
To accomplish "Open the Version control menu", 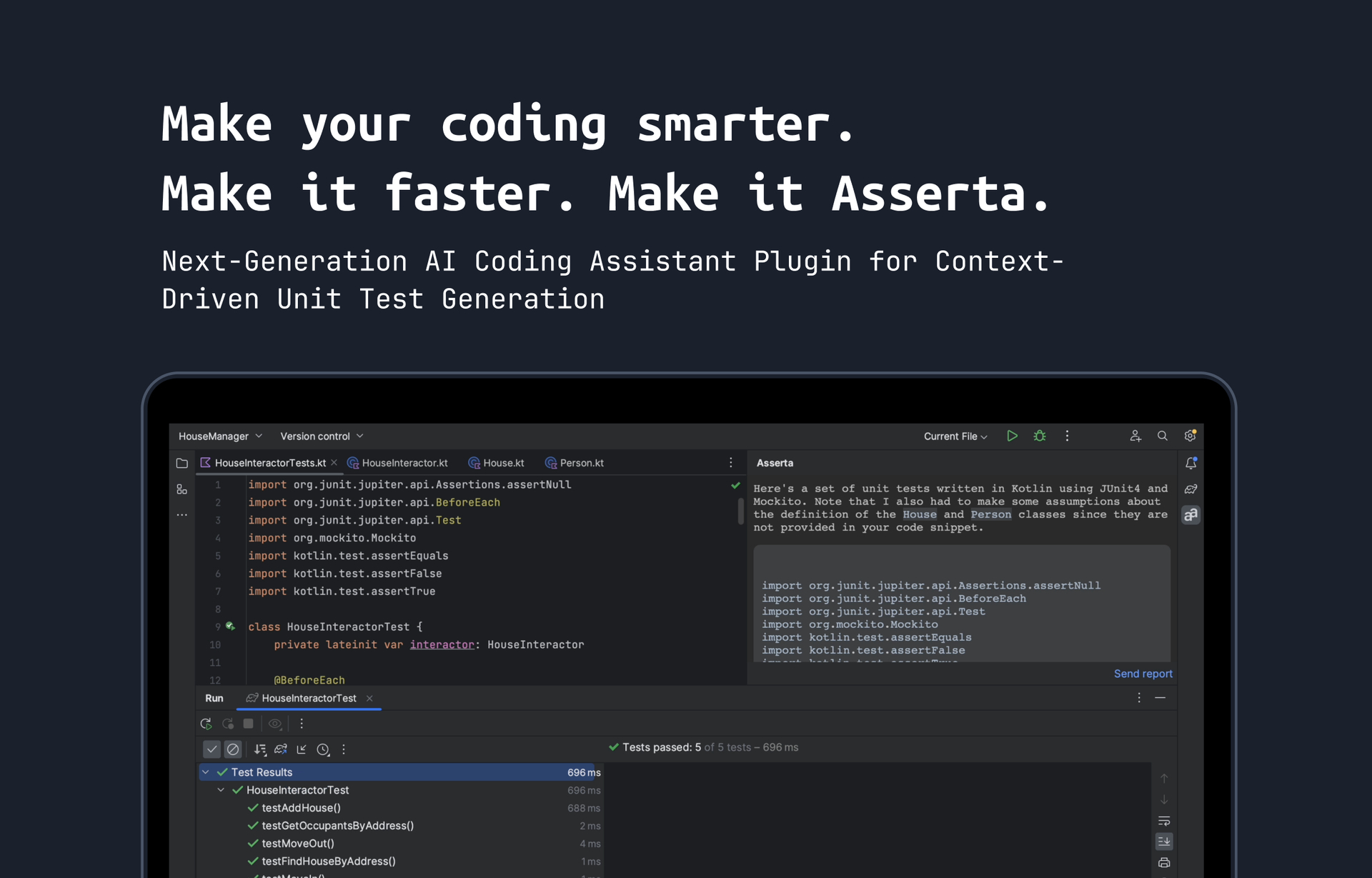I will click(322, 436).
